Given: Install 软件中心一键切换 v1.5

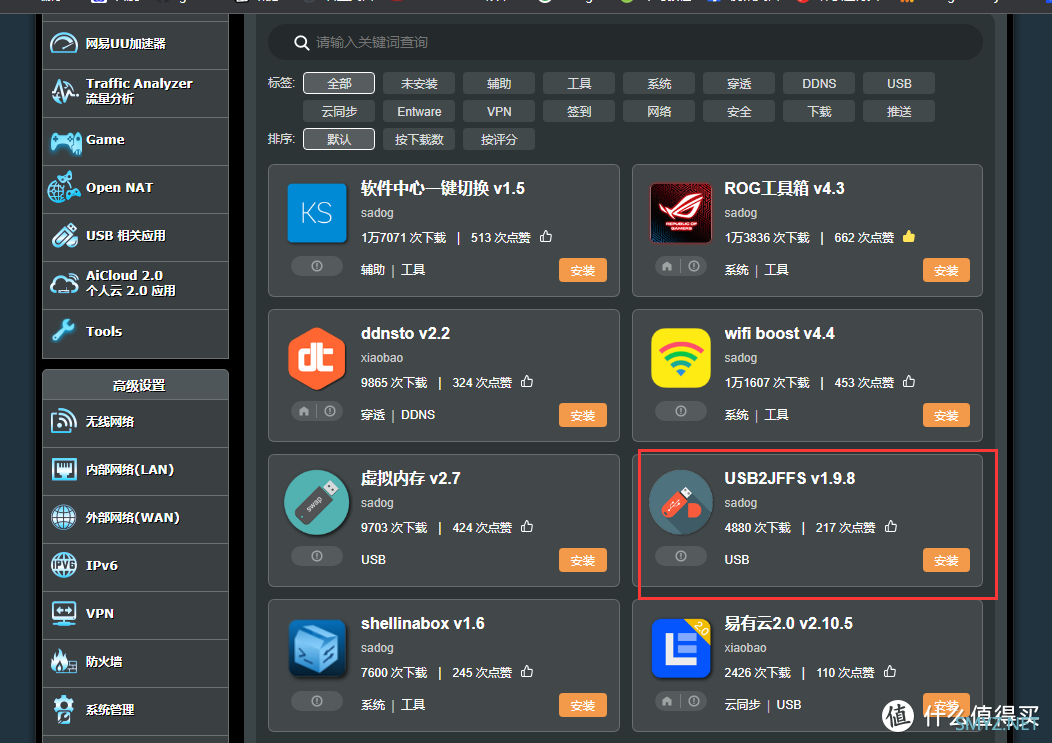Looking at the screenshot, I should coord(582,270).
